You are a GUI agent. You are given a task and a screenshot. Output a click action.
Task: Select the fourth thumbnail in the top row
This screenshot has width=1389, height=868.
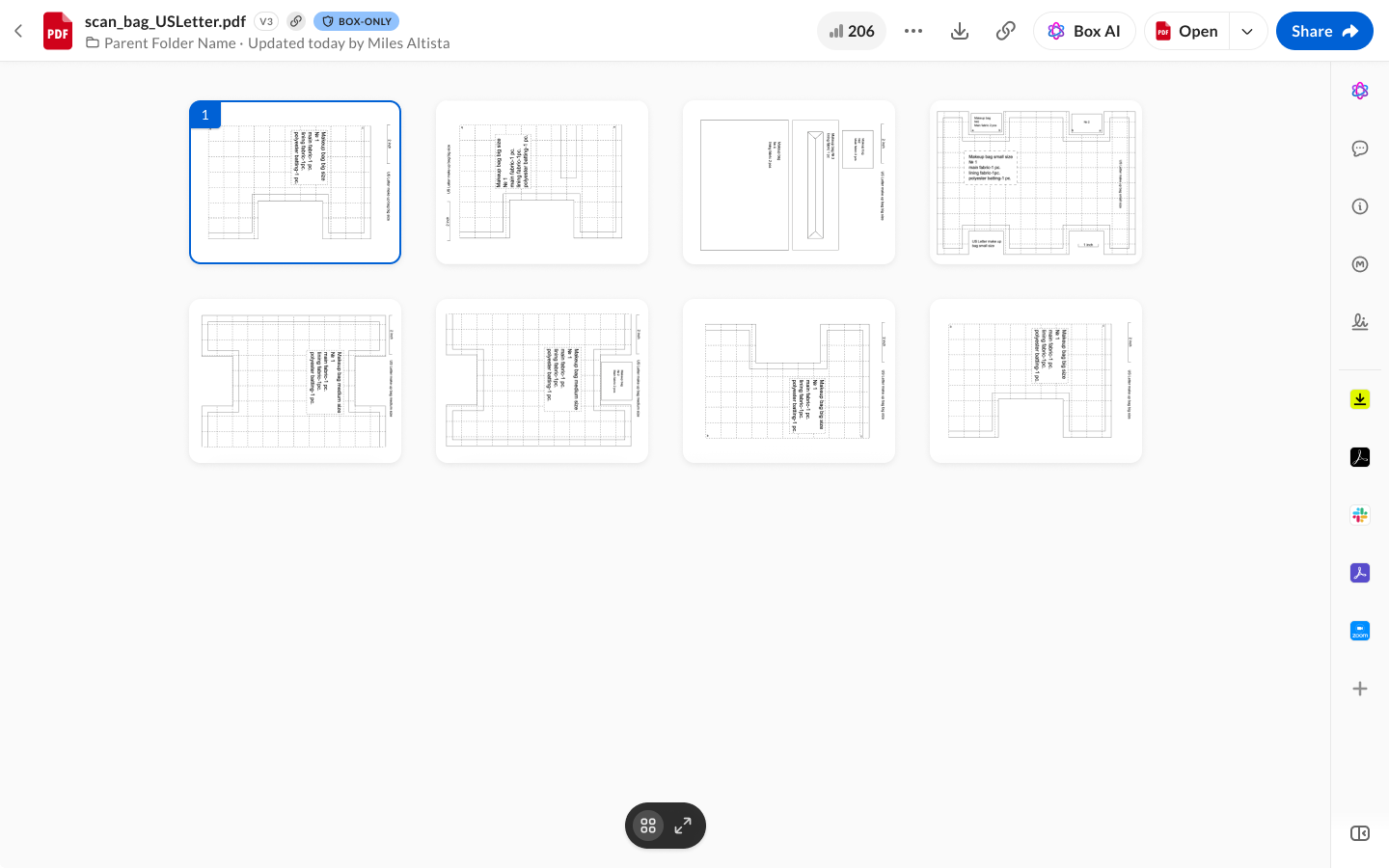(1036, 182)
